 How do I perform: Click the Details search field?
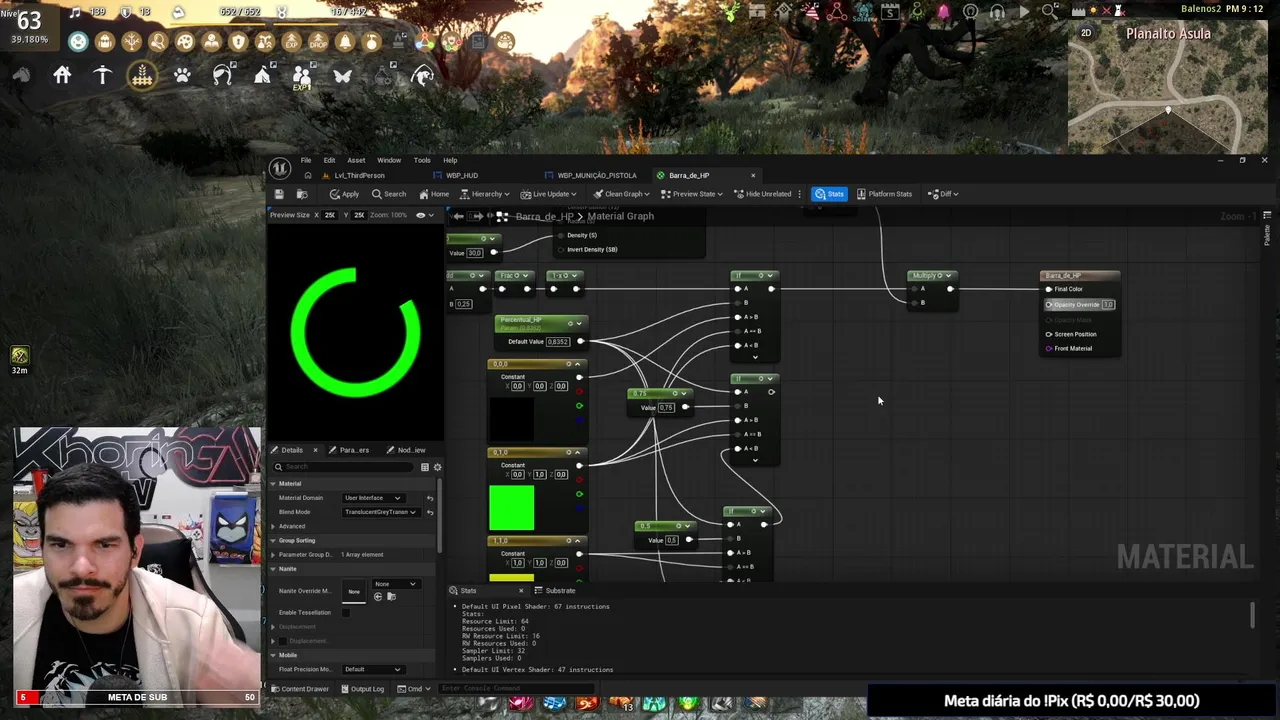[344, 467]
